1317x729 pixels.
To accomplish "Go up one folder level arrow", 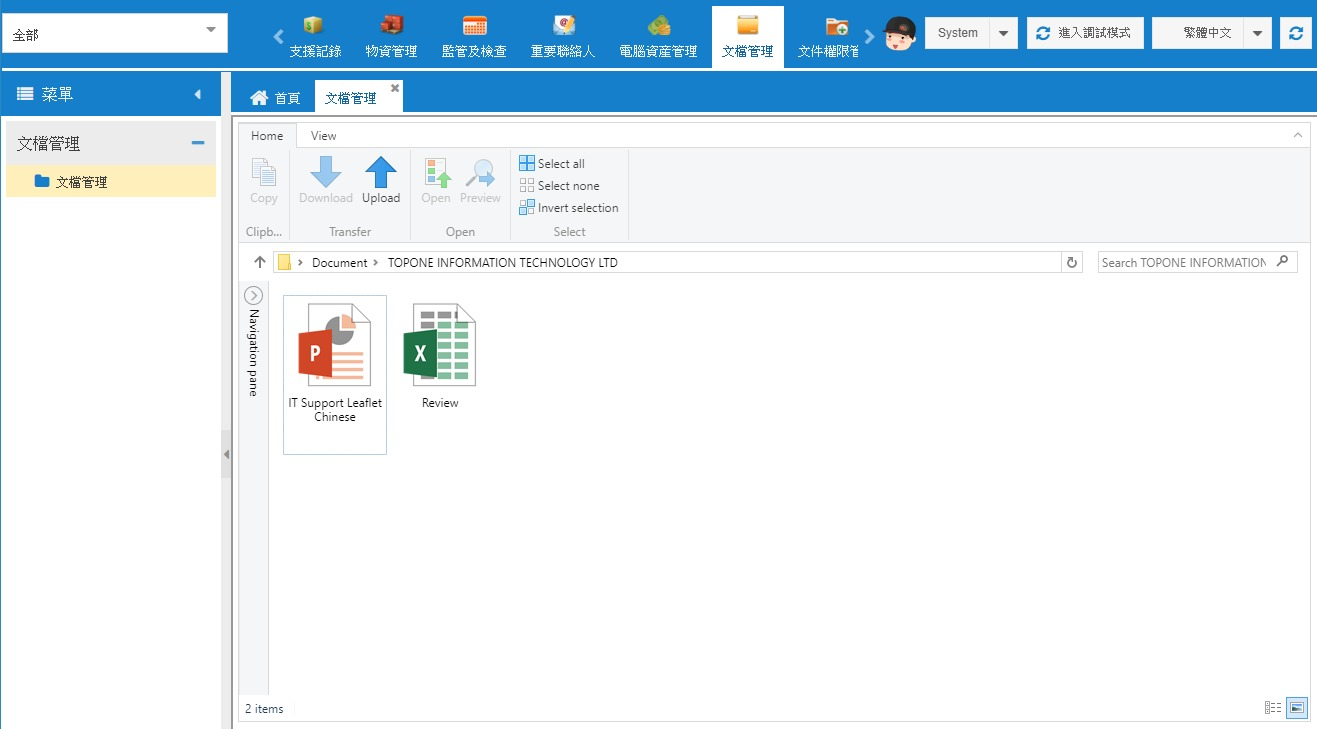I will (x=260, y=263).
